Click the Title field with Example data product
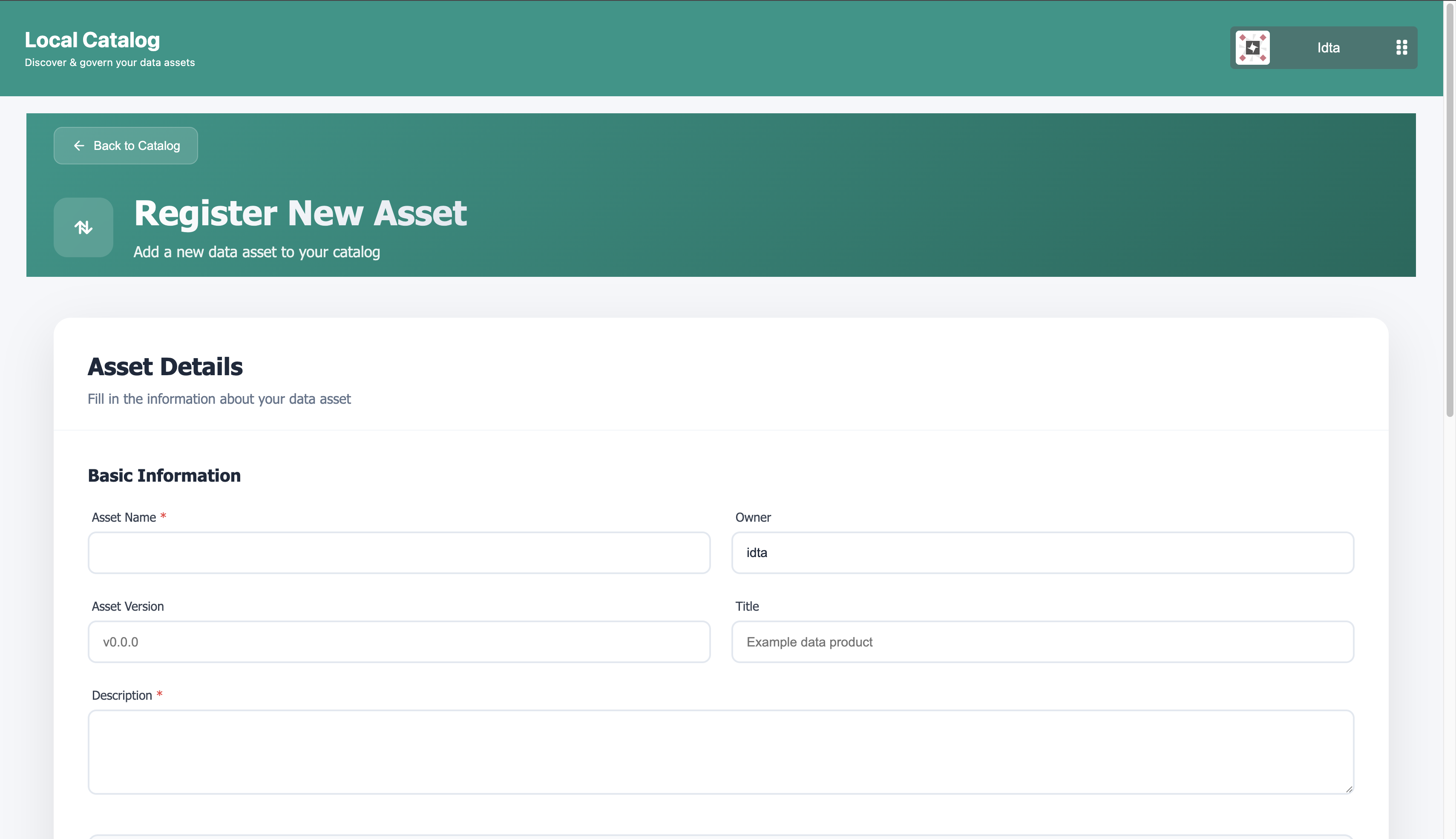The height and width of the screenshot is (839, 1456). tap(1042, 642)
